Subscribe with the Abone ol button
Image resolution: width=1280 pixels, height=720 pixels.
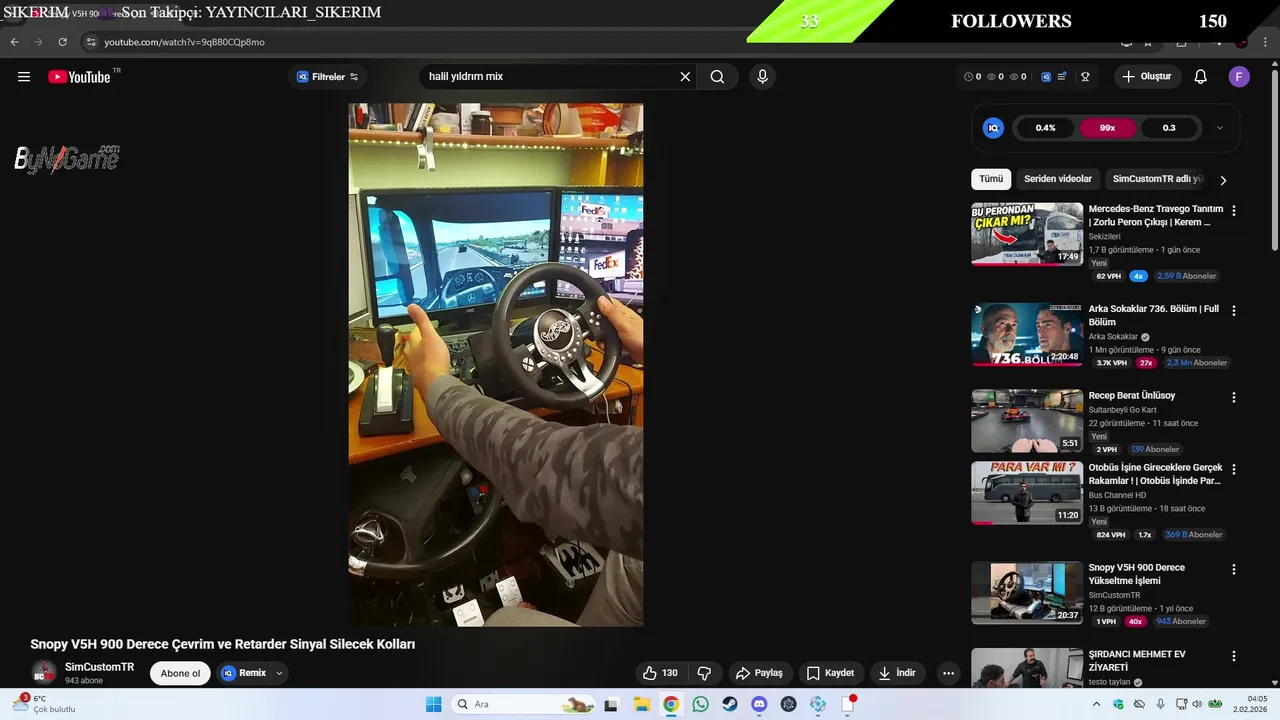pos(180,673)
